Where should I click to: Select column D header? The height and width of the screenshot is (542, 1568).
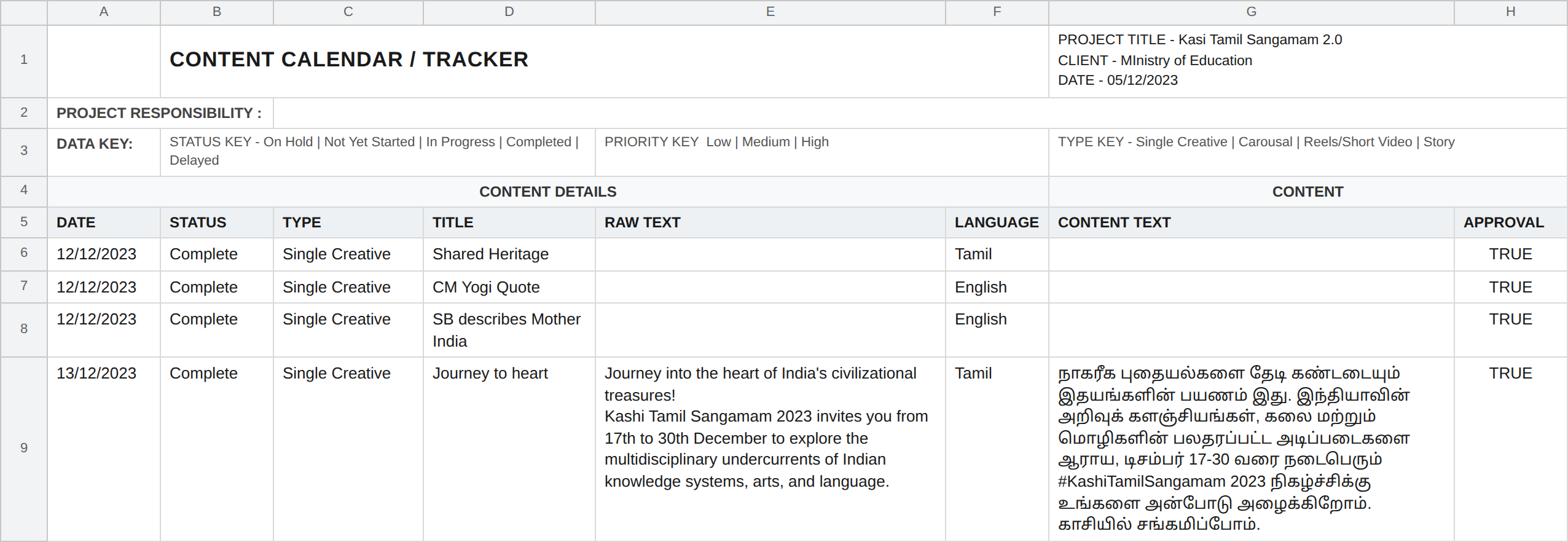(x=509, y=12)
